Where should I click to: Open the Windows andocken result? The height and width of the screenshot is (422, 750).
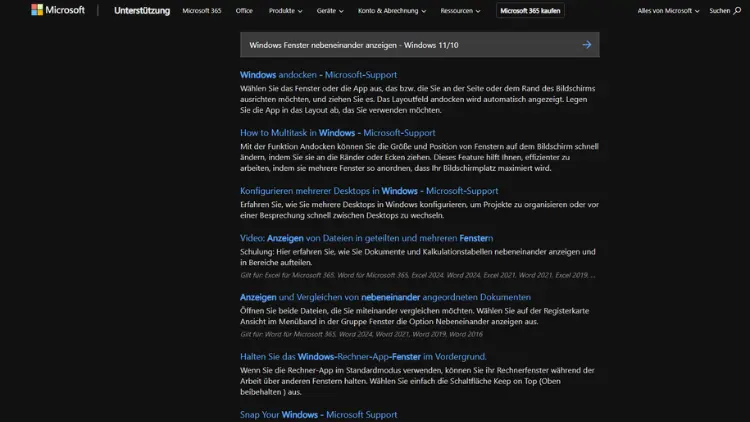(x=318, y=75)
